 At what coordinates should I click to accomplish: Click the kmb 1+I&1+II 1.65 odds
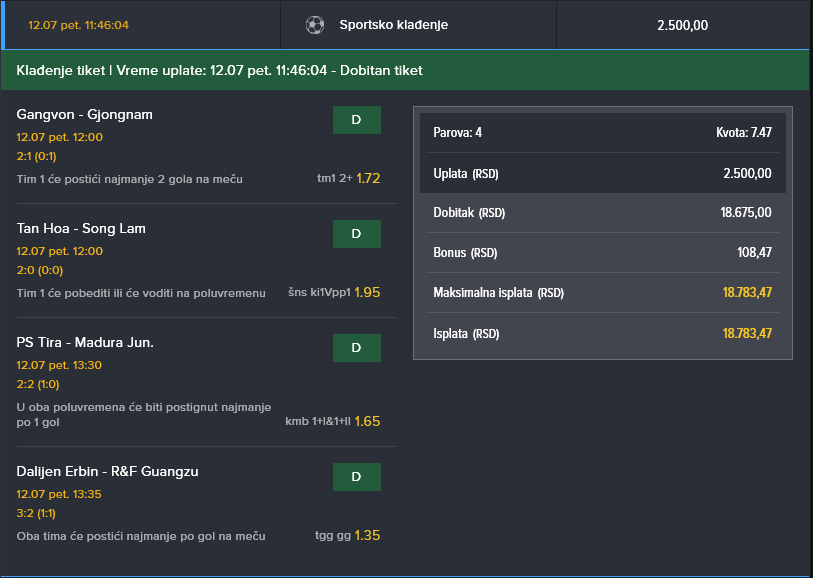332,421
